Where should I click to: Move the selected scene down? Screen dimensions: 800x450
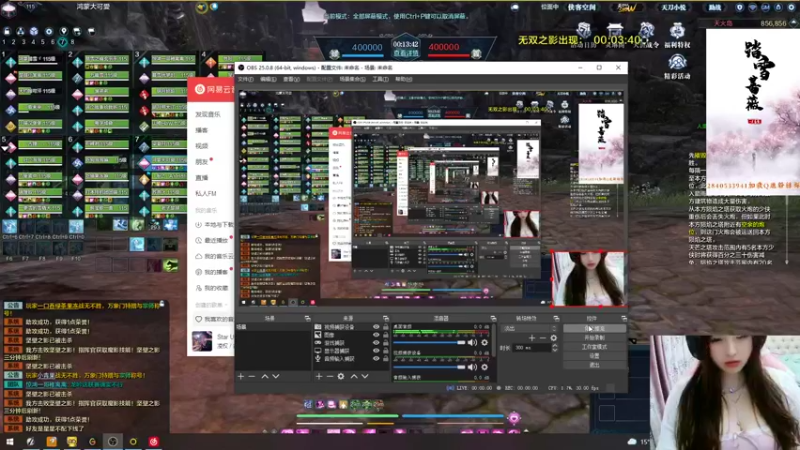pyautogui.click(x=276, y=376)
